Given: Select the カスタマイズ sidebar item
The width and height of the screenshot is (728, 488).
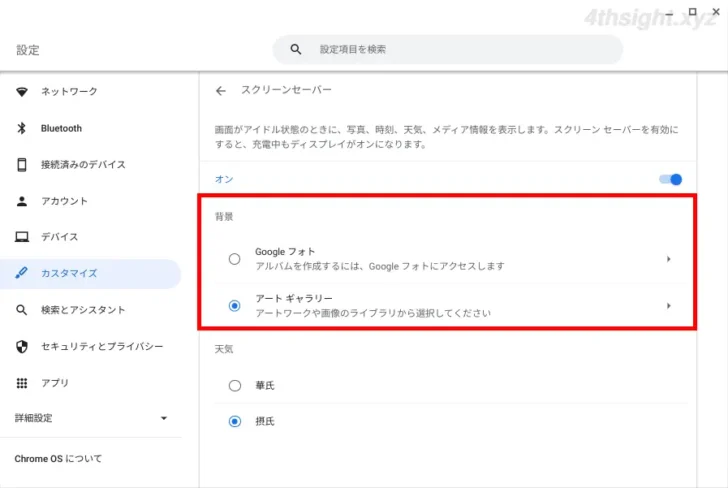Looking at the screenshot, I should point(91,273).
